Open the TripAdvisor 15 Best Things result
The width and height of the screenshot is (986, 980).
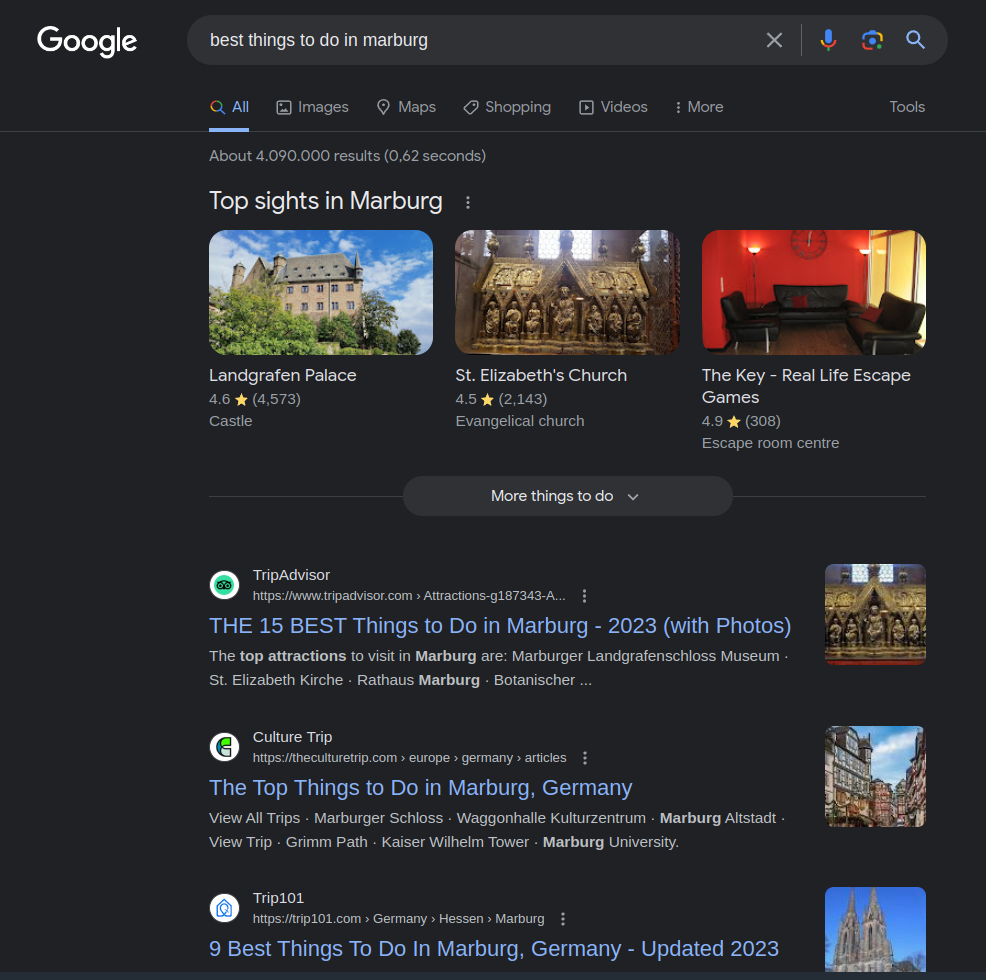coord(500,625)
